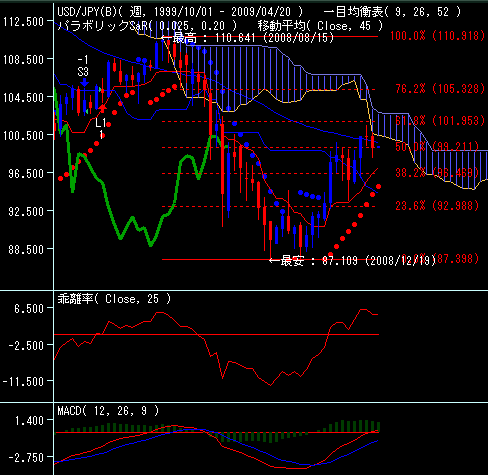Click the 一目均衡表( 9, 26, 52 ) label
Viewport: 488px width, 475px height.
pos(392,12)
